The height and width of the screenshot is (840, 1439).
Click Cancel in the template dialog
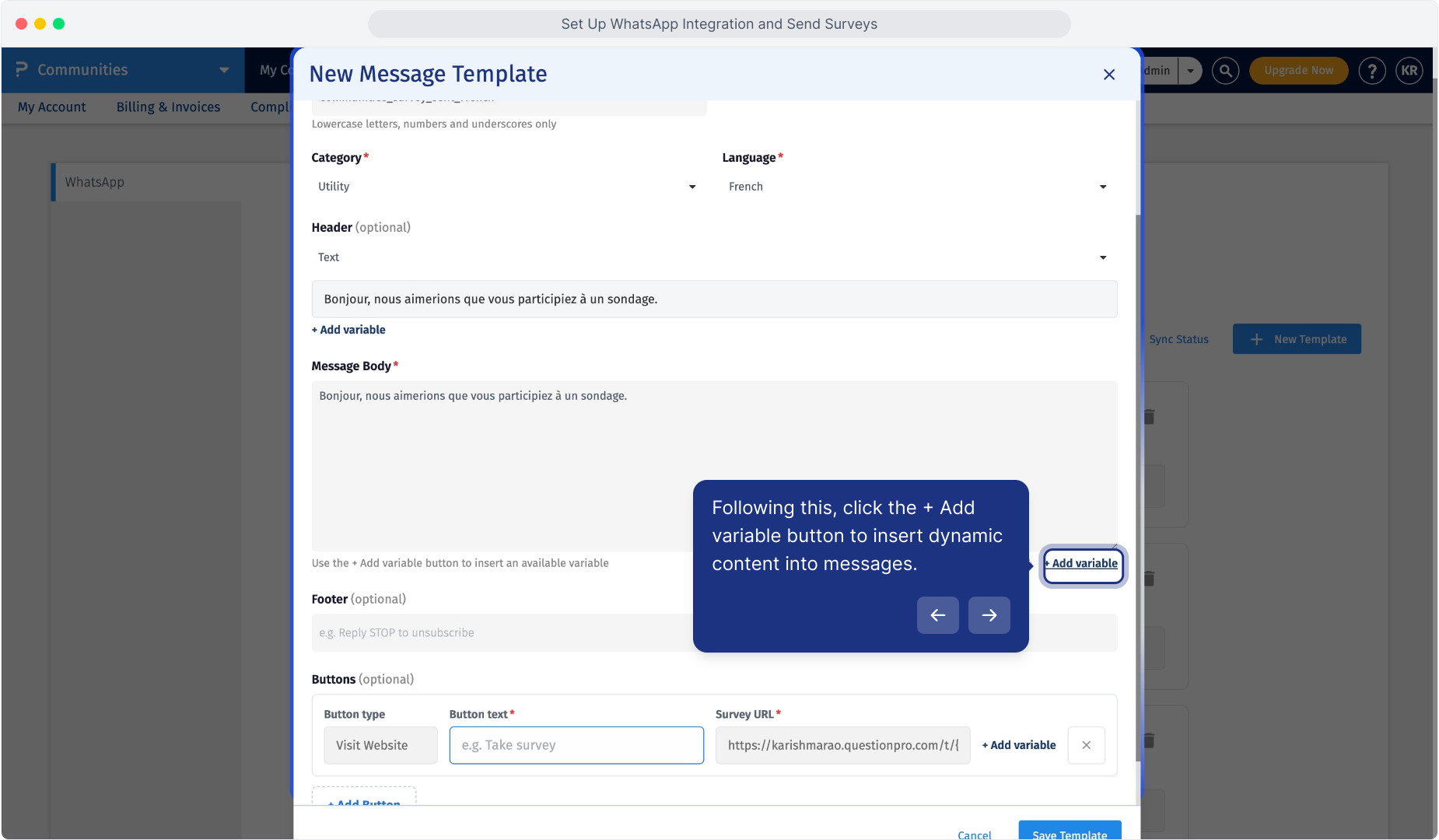tap(974, 835)
